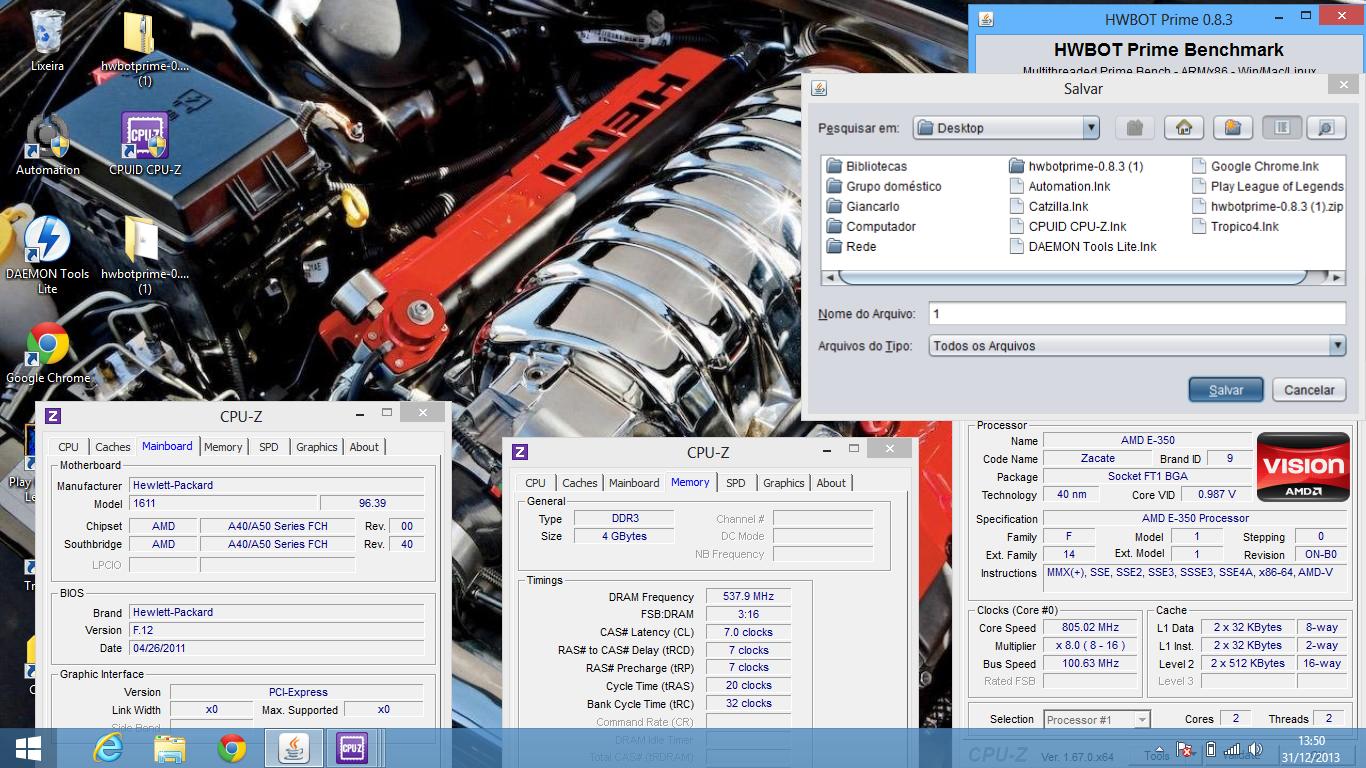Screen dimensions: 1366x768
Task: Click the Java icon in HWBOT Prime title bar
Action: [x=985, y=19]
